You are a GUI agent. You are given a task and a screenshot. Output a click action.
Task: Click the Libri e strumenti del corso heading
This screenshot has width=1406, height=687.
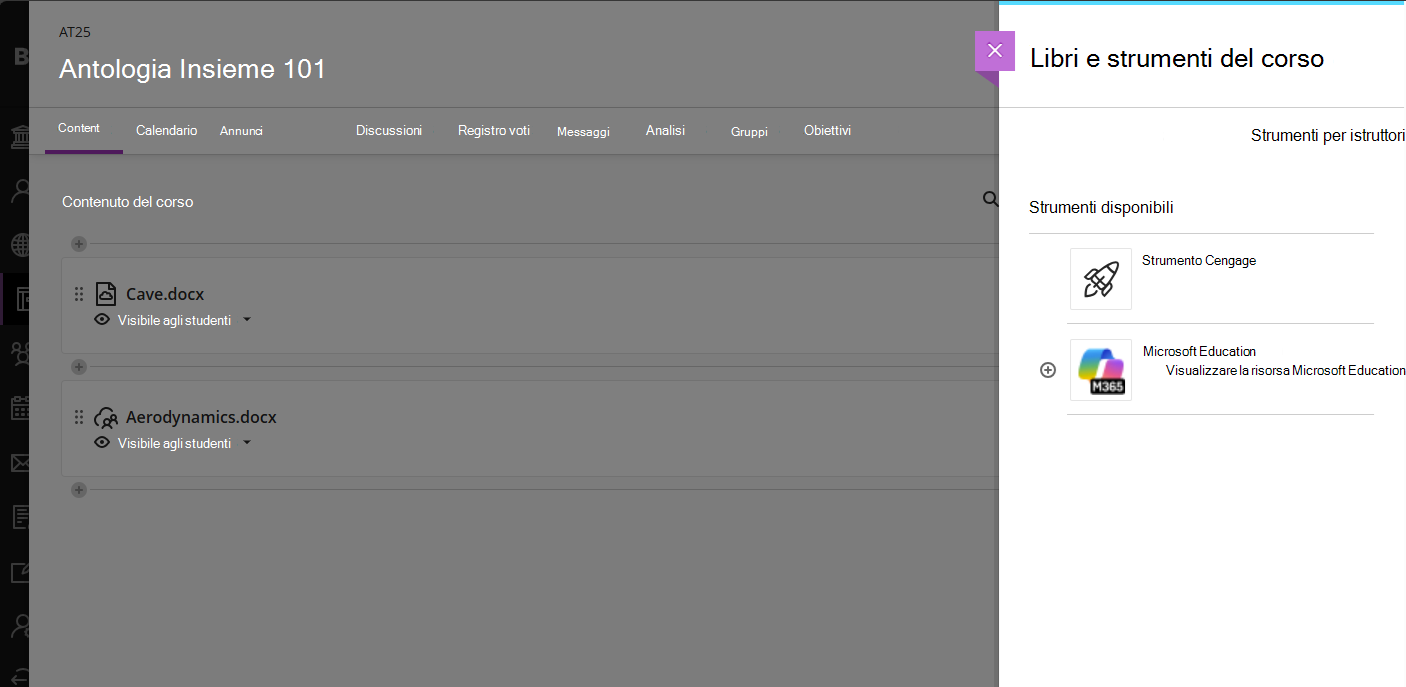(x=1177, y=58)
